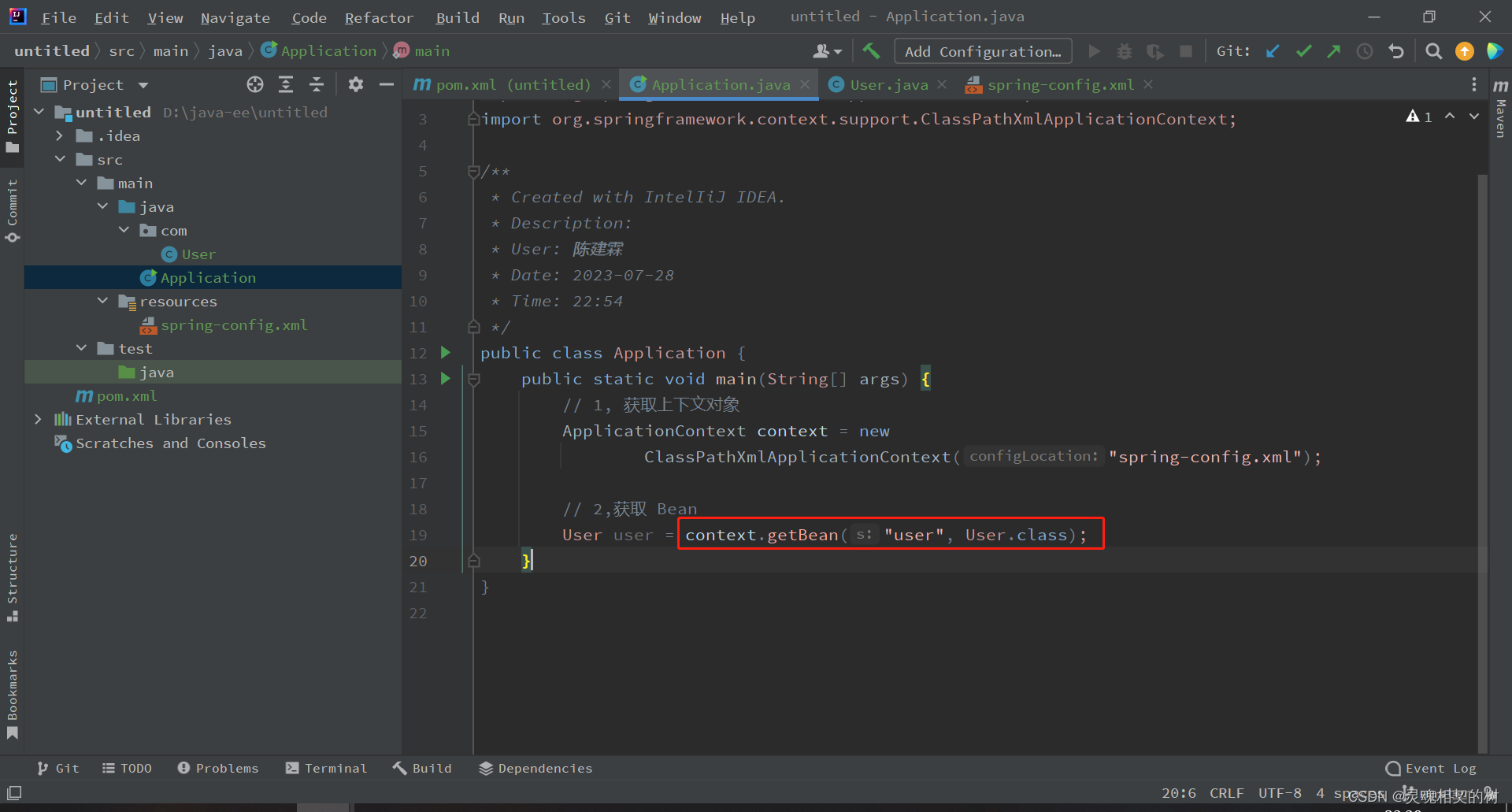Collapse the resources folder
The image size is (1512, 812).
pos(102,301)
